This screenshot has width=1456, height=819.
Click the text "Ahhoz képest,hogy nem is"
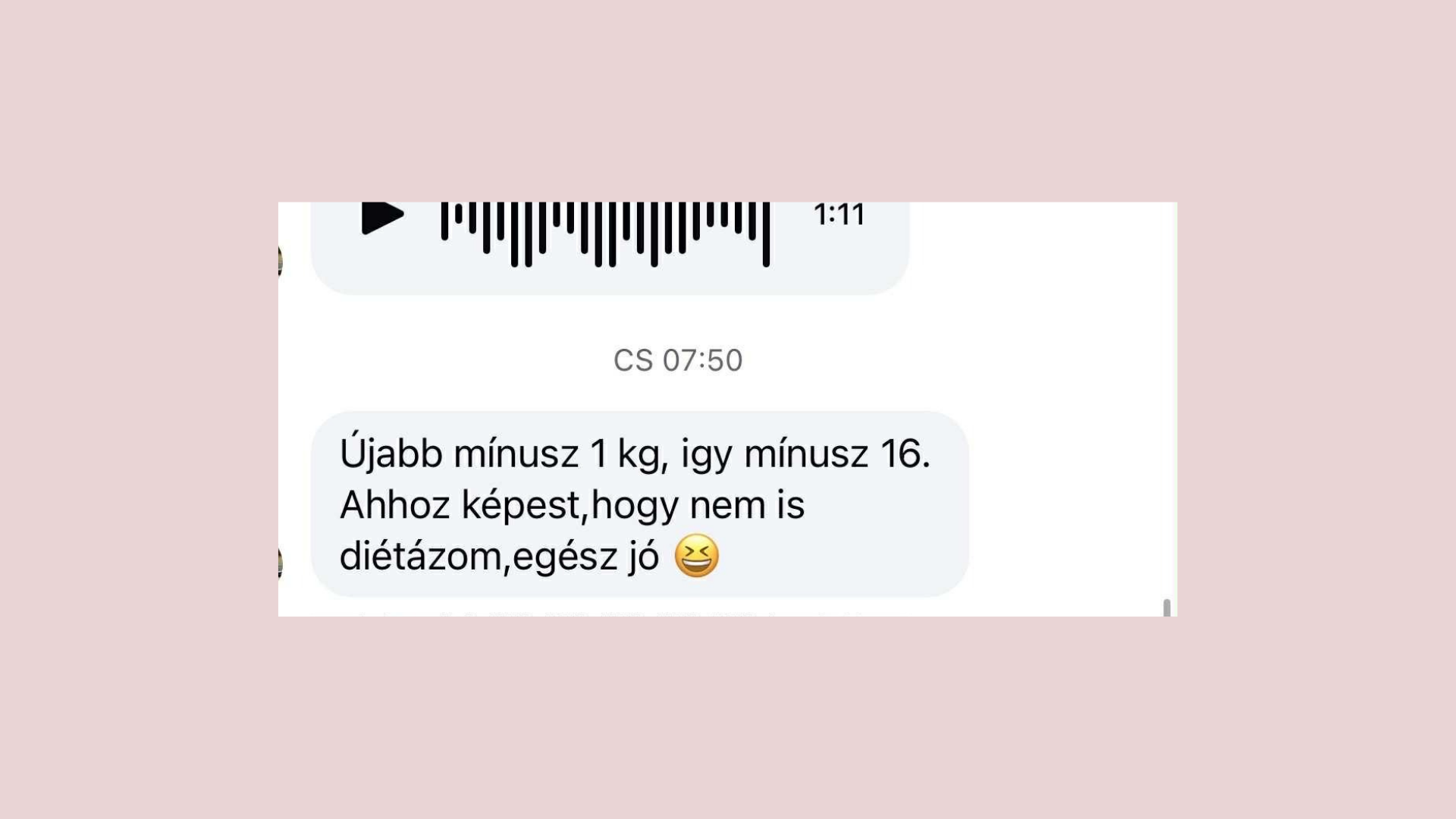point(572,505)
